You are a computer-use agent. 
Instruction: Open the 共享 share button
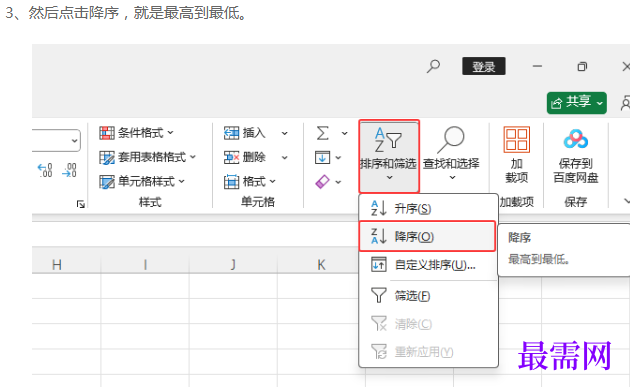point(577,103)
